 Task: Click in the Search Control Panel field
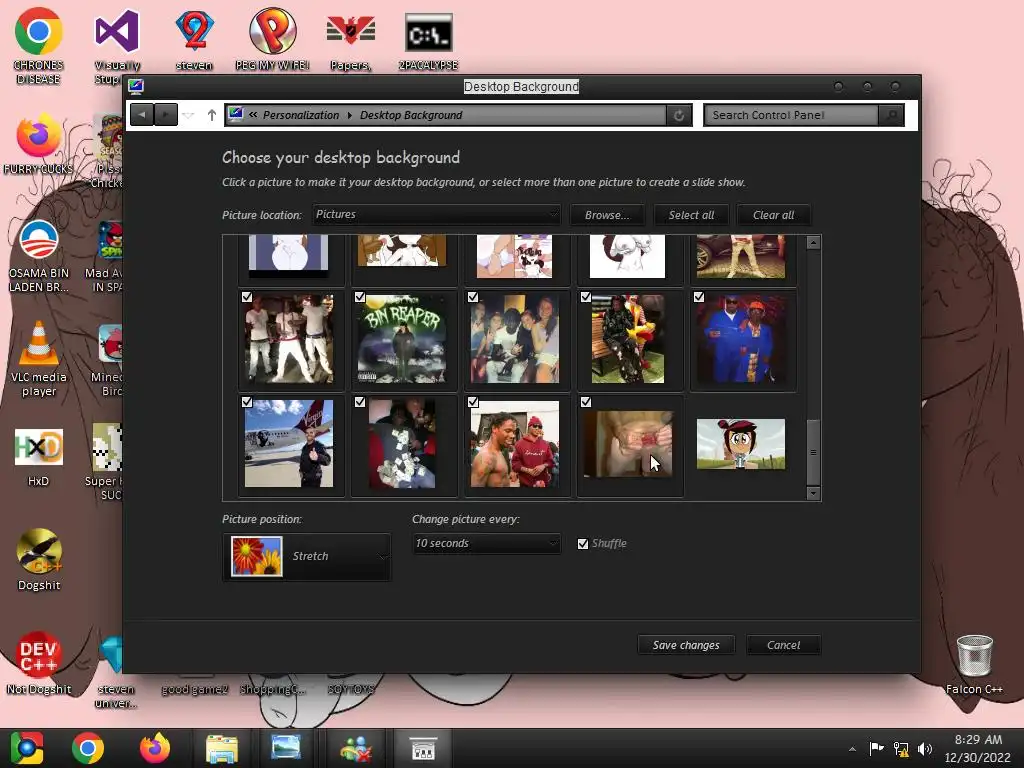coord(791,115)
